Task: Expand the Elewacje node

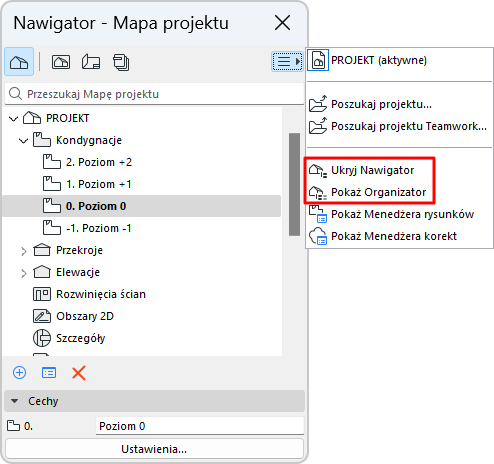Action: (x=23, y=273)
